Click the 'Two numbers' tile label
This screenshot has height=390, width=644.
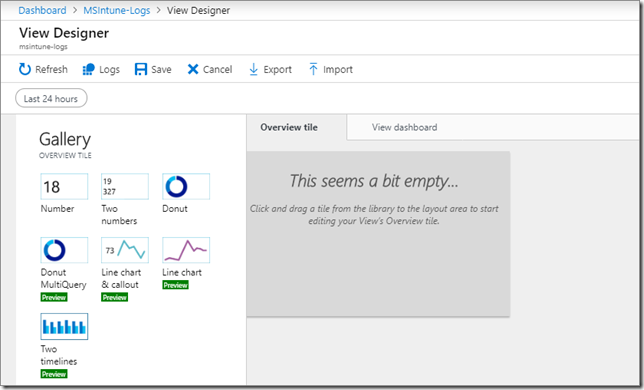119,215
